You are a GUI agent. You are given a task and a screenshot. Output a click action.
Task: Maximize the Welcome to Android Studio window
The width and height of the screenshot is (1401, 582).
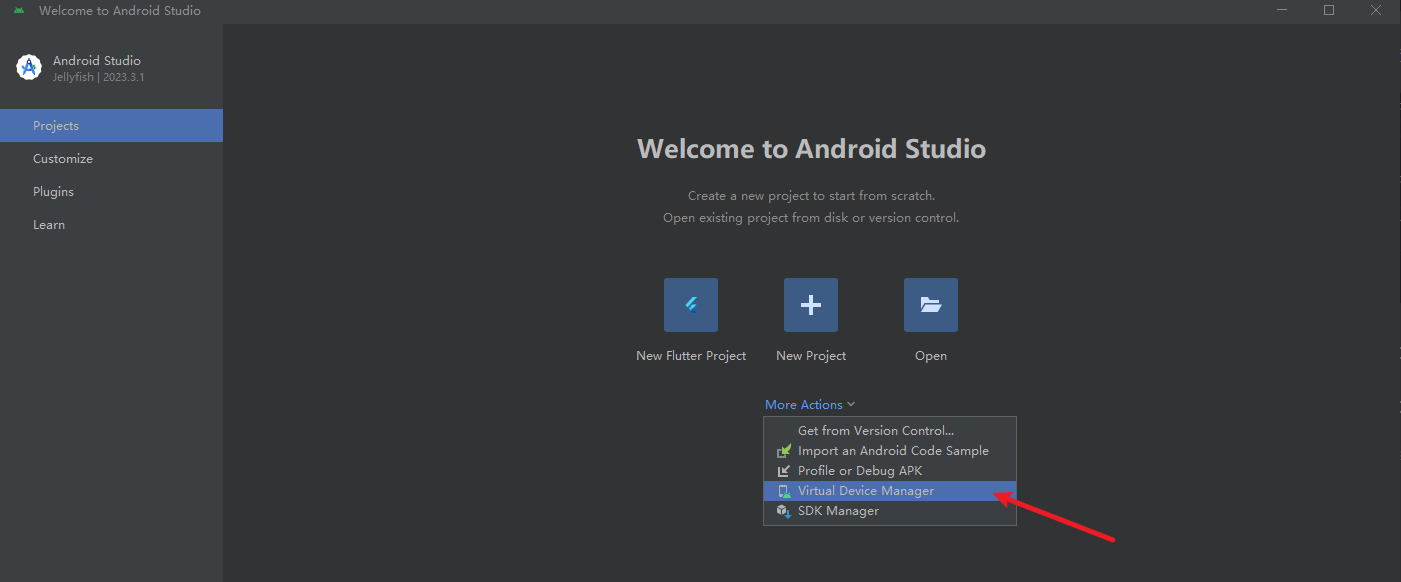(x=1329, y=11)
